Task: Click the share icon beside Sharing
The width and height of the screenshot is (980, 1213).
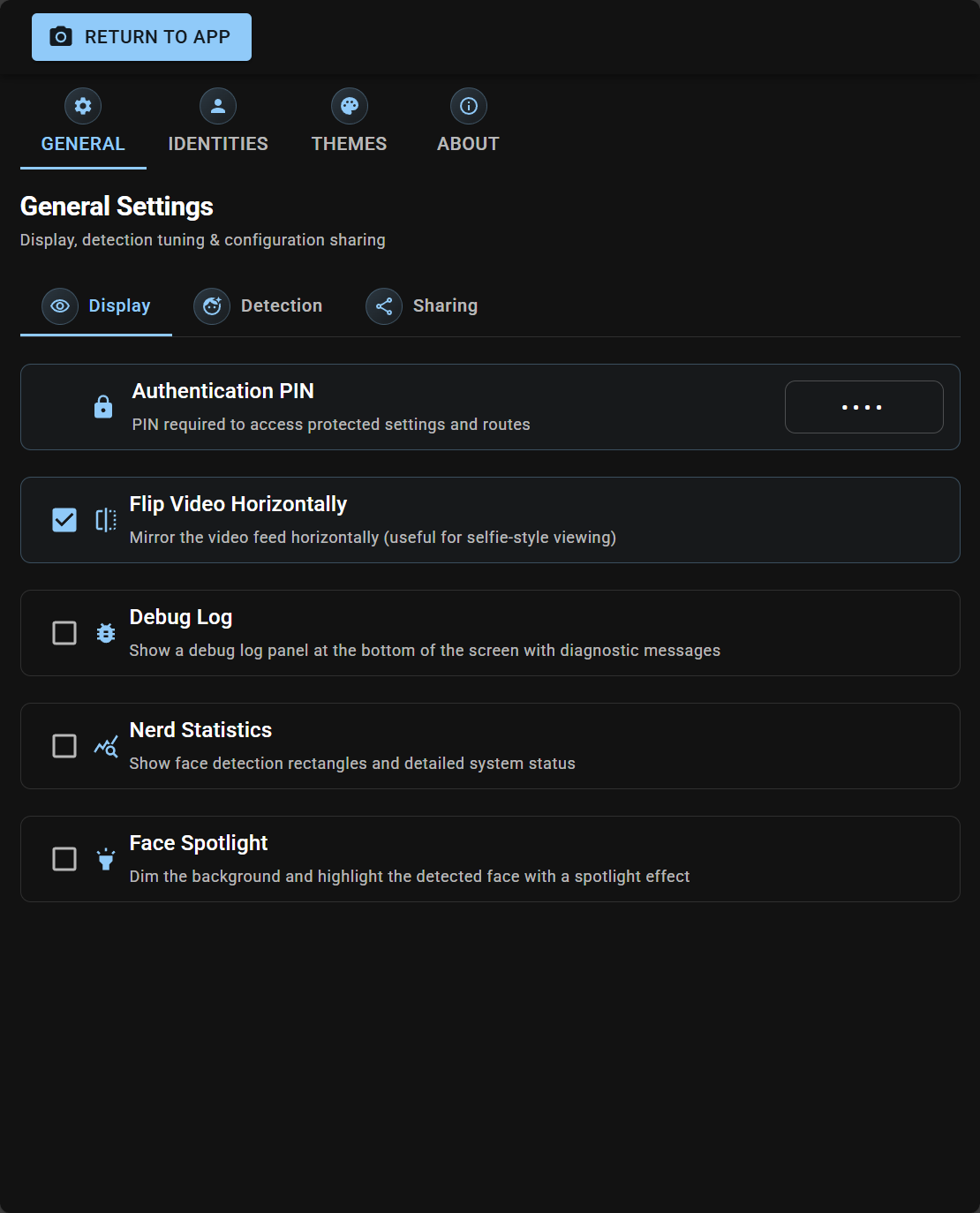Action: tap(384, 306)
